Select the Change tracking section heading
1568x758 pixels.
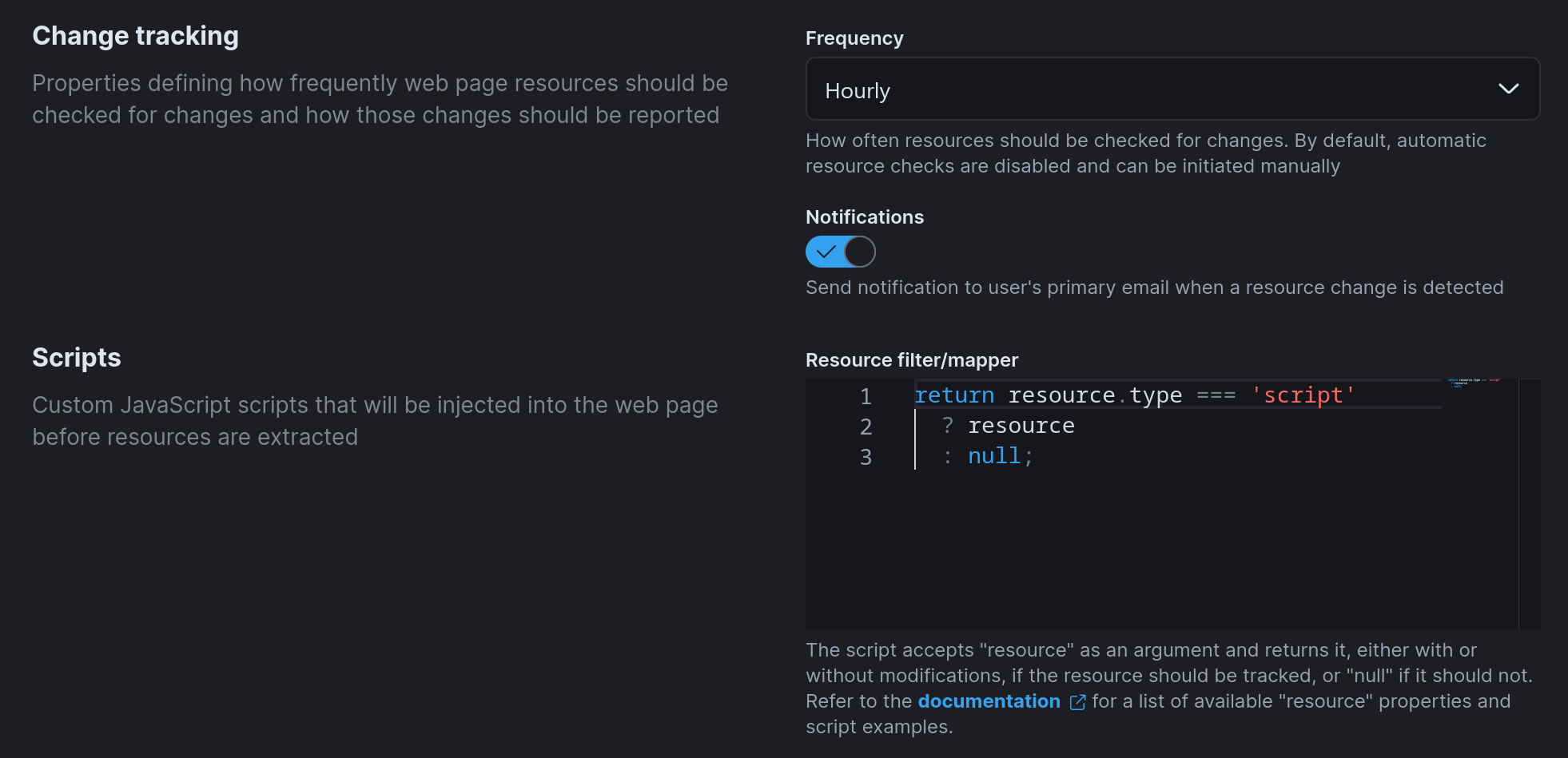pyautogui.click(x=135, y=35)
